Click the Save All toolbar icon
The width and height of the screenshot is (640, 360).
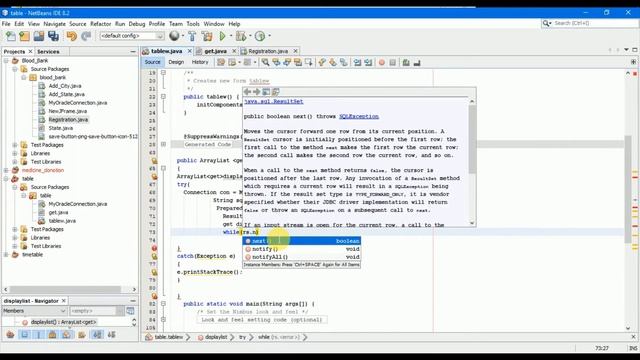[53, 36]
